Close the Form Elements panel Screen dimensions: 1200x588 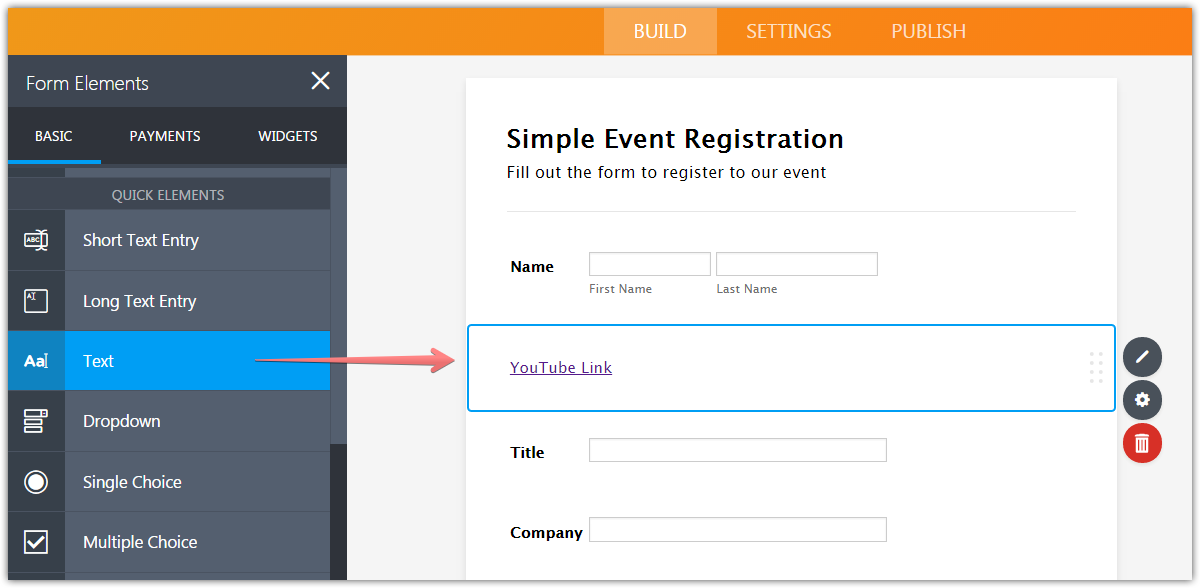[320, 81]
